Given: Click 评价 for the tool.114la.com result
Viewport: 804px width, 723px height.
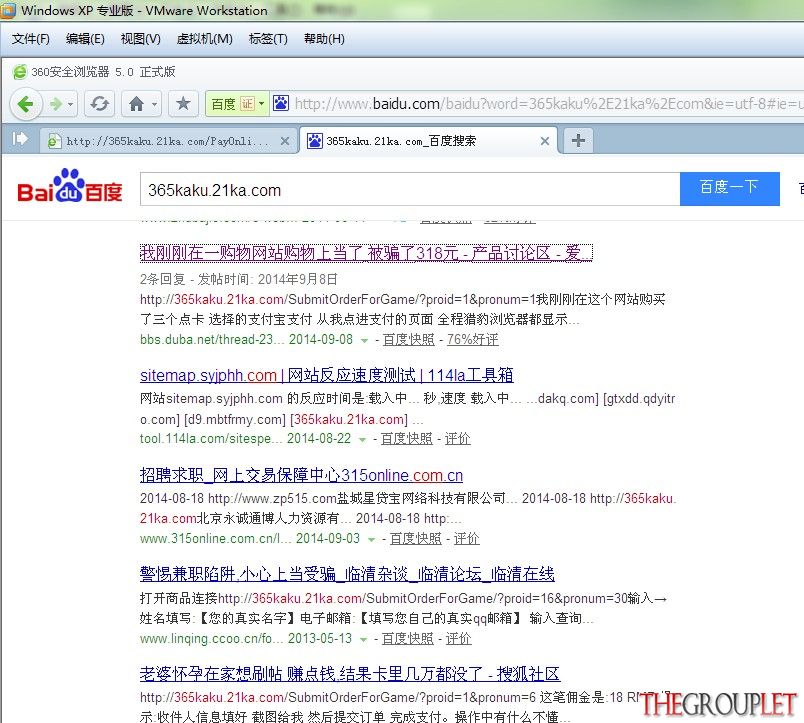Looking at the screenshot, I should pos(458,438).
